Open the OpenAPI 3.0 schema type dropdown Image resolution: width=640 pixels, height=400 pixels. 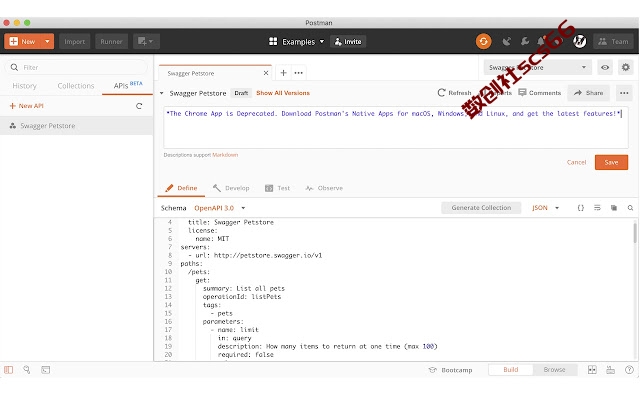click(x=220, y=208)
